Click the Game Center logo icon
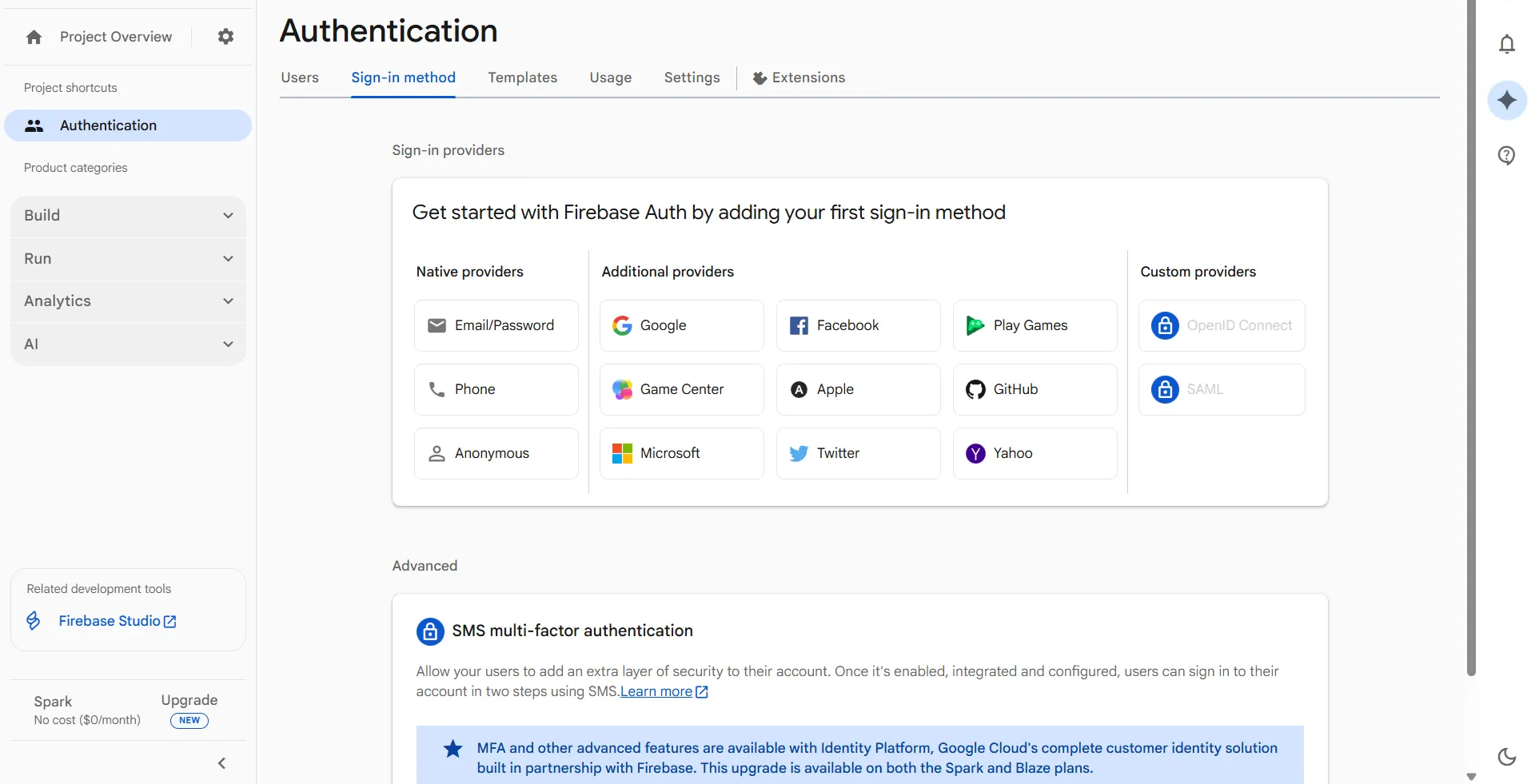This screenshot has width=1535, height=784. [622, 389]
